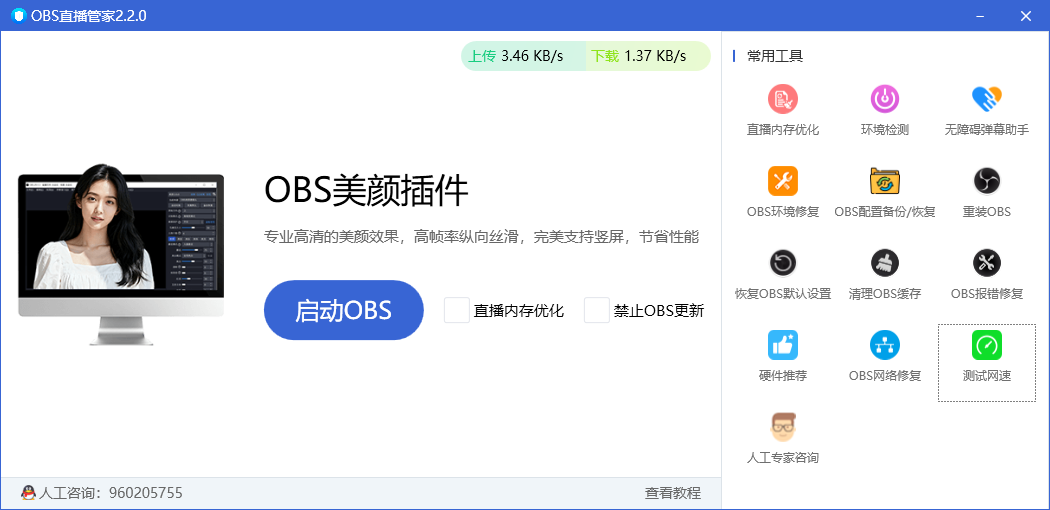Tick the 禁止OBS更新 checkbox

point(597,310)
